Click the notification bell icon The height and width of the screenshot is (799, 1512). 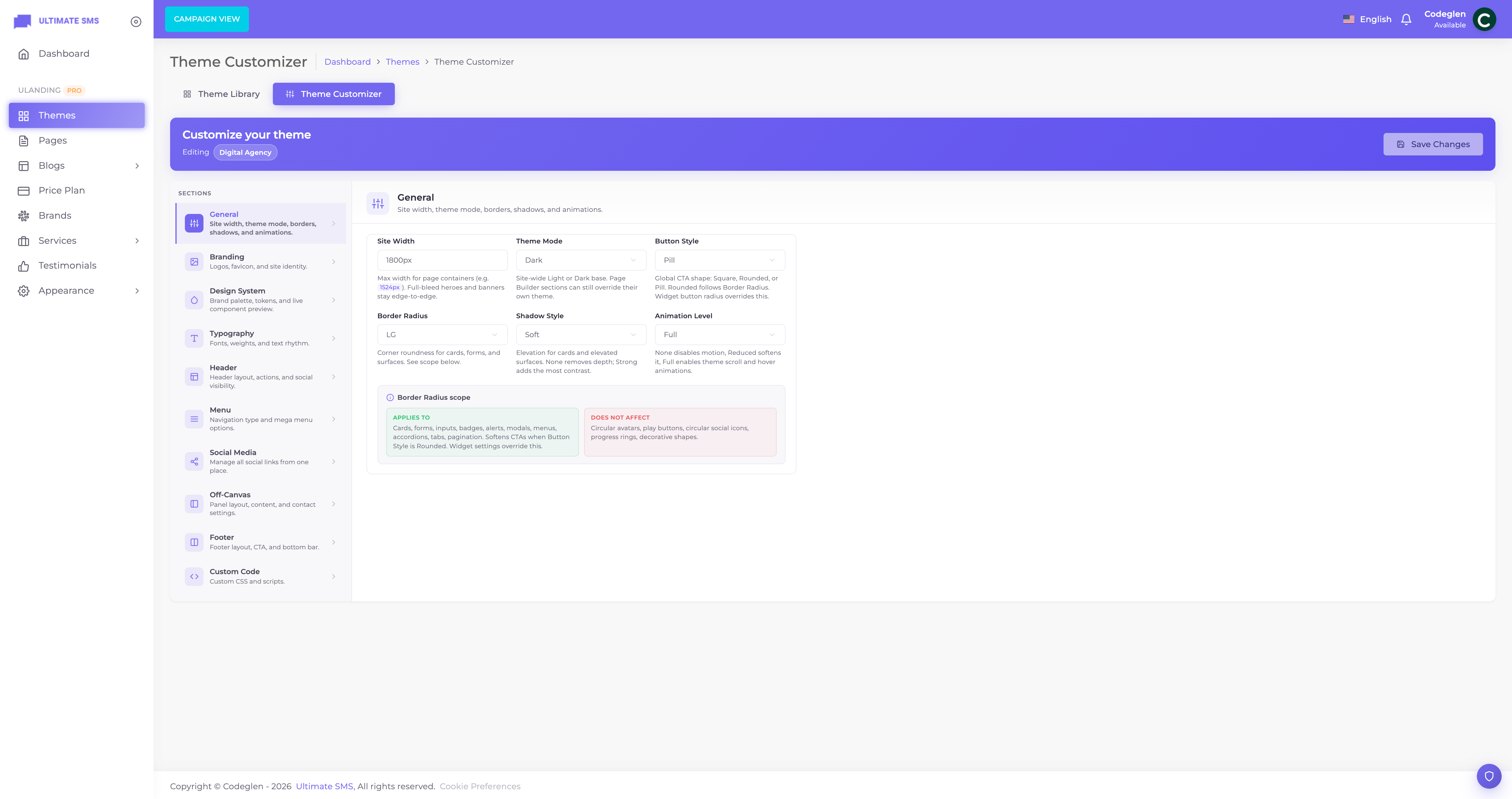[1406, 20]
